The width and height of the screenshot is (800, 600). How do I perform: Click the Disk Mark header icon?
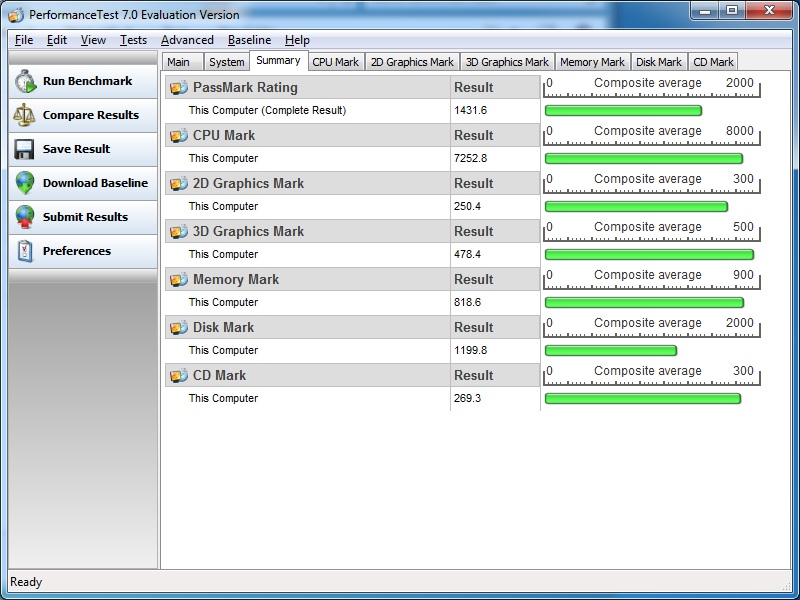pyautogui.click(x=179, y=328)
